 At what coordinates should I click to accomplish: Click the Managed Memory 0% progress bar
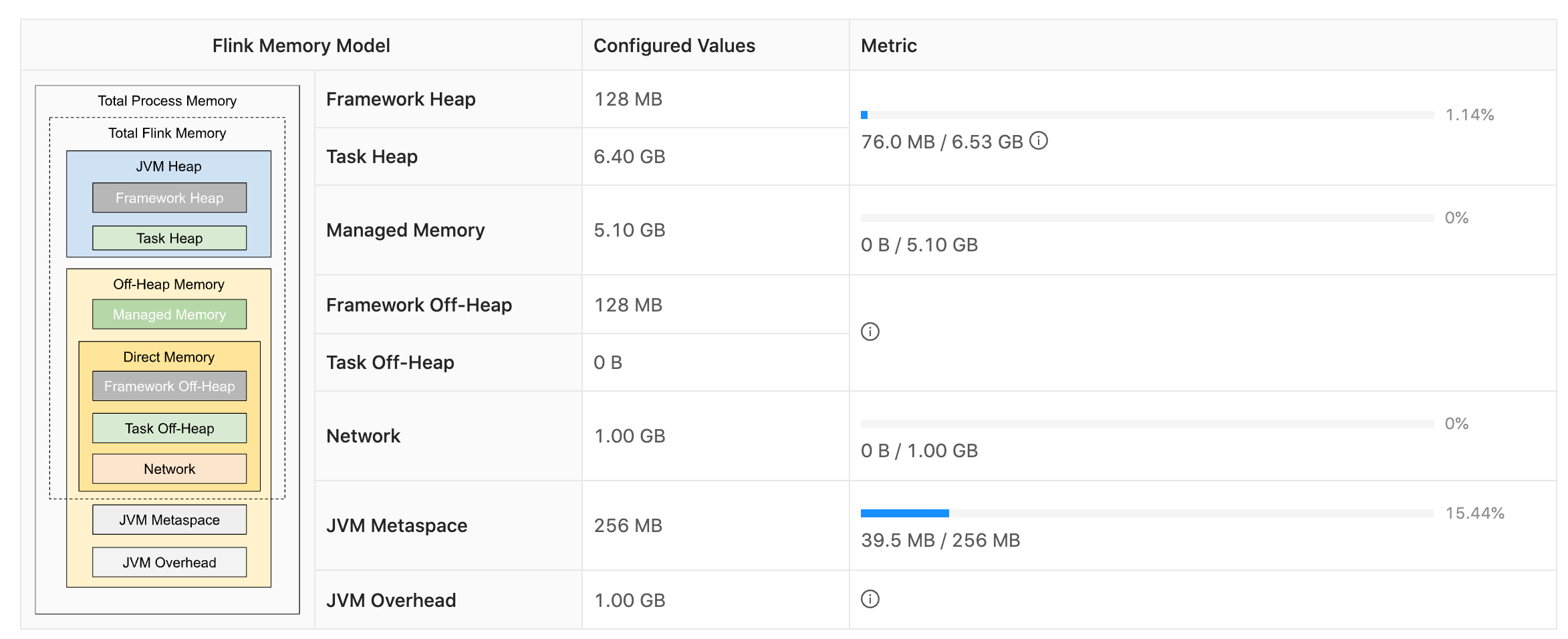pos(1147,218)
